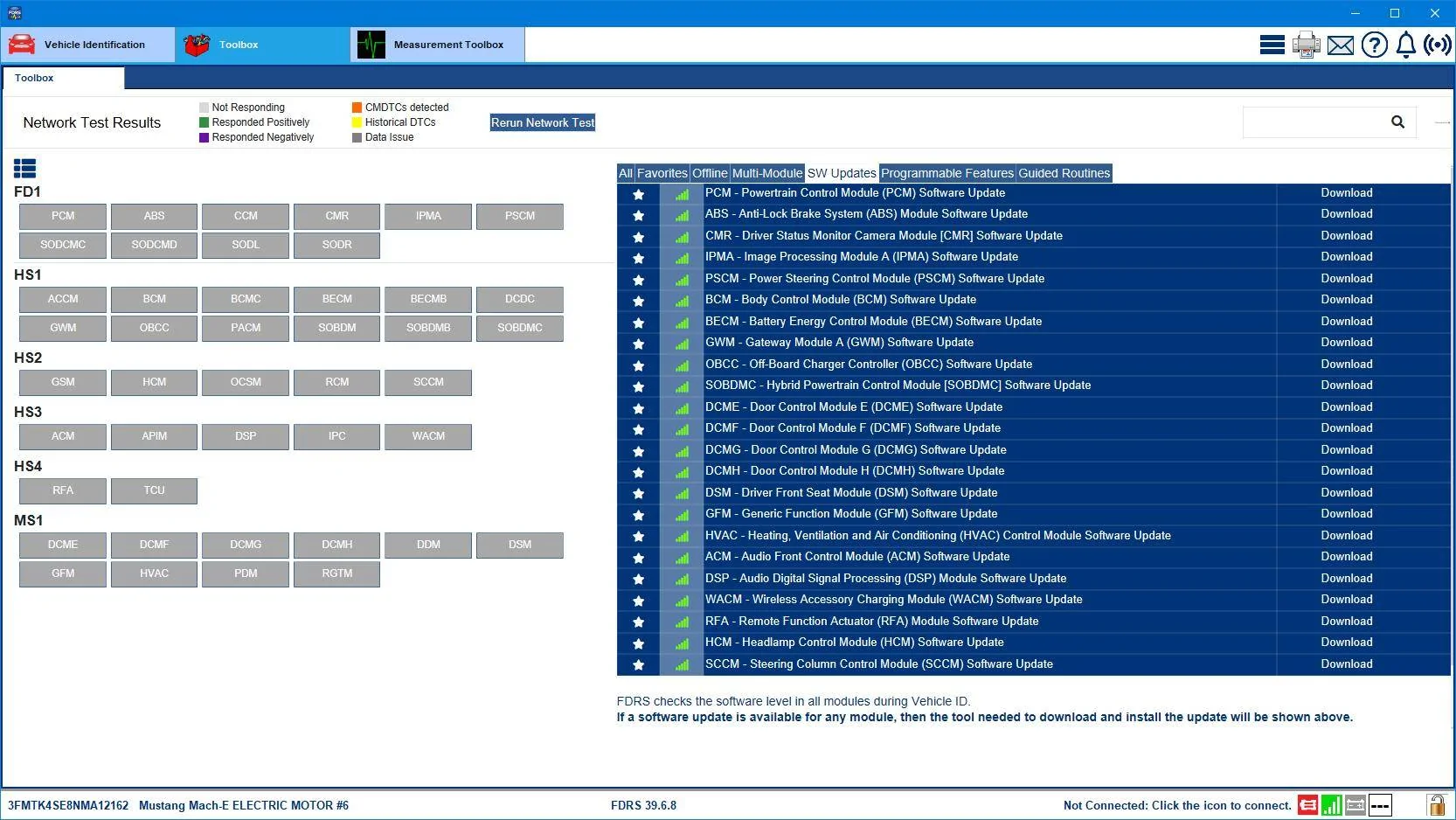Select the ABS module button
The height and width of the screenshot is (820, 1456).
tap(154, 216)
